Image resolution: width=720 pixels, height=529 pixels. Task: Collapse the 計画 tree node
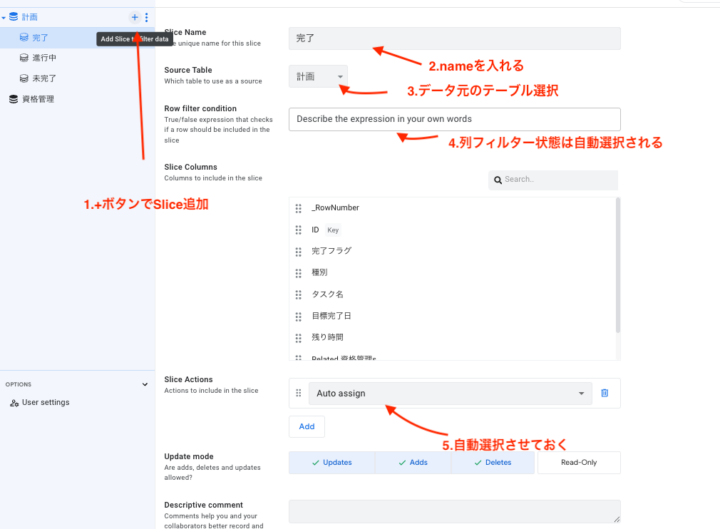[3, 17]
